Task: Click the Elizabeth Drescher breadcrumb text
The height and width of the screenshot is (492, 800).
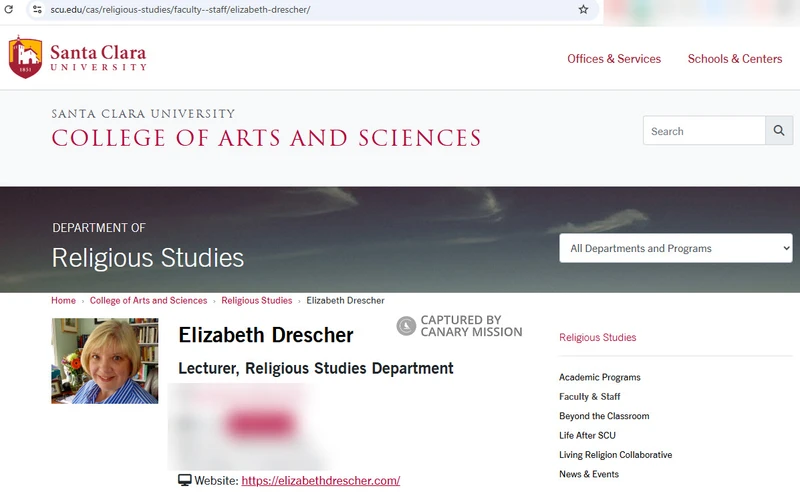Action: [345, 300]
